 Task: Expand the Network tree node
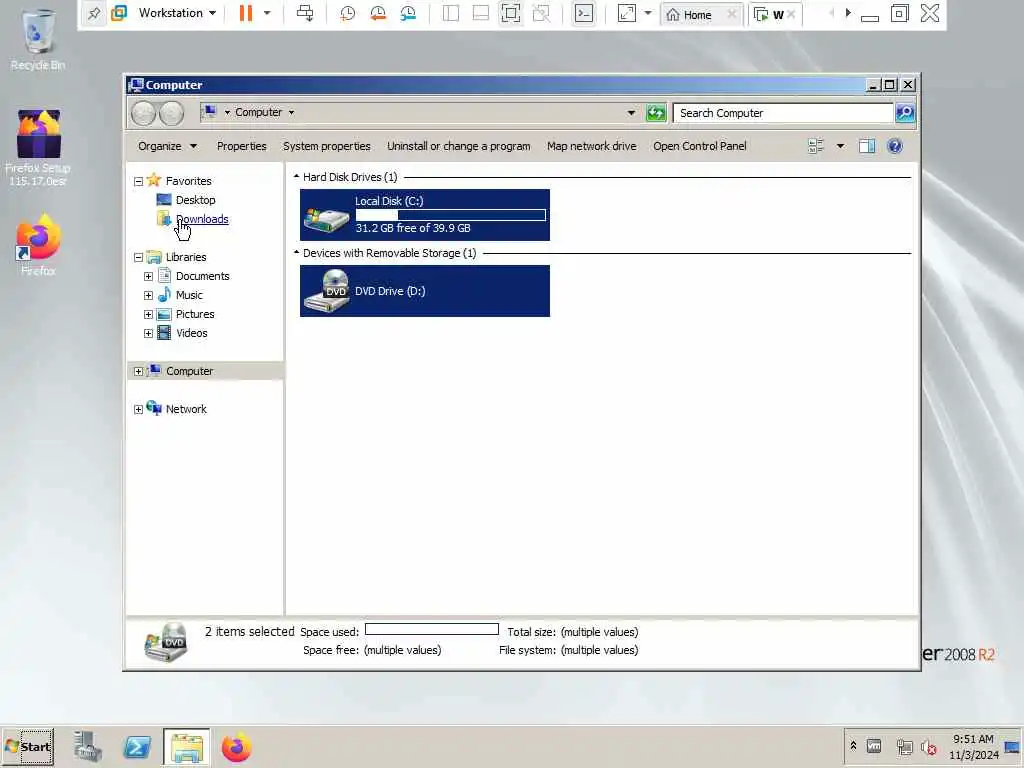click(138, 410)
